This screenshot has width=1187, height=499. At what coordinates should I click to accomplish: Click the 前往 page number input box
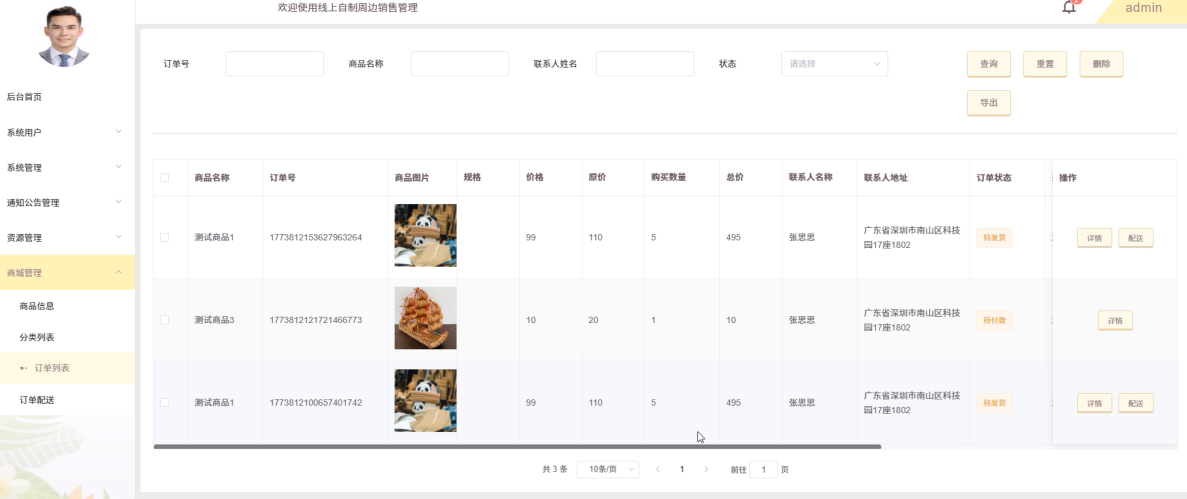764,469
